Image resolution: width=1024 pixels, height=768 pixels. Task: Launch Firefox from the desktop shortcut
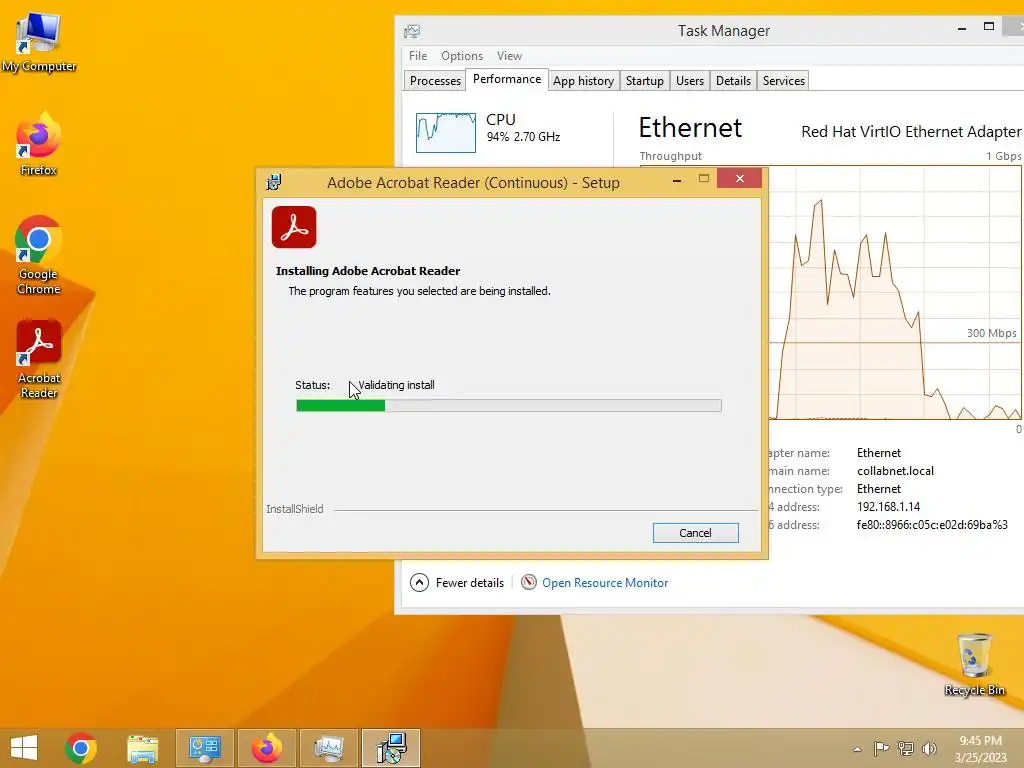point(38,144)
